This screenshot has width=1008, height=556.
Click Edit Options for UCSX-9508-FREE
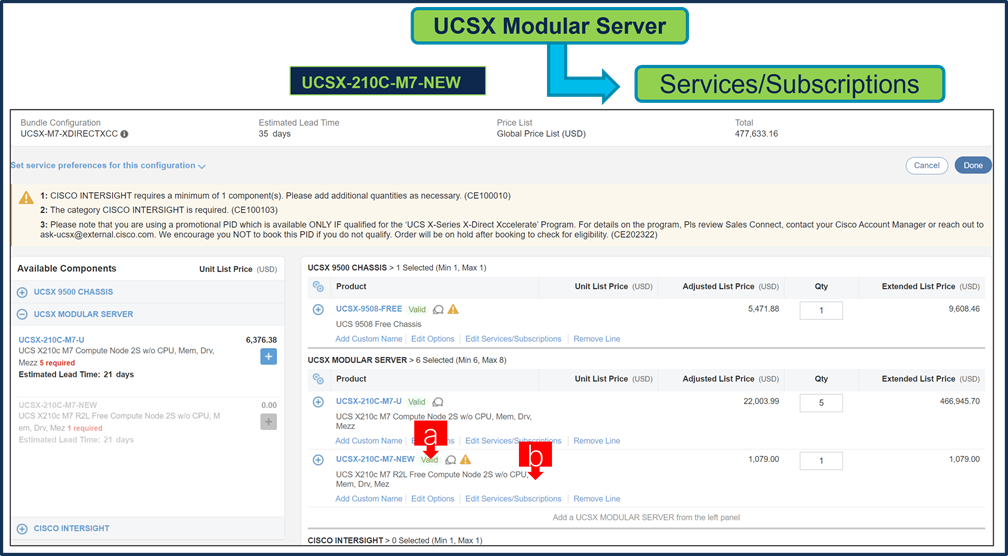(433, 339)
